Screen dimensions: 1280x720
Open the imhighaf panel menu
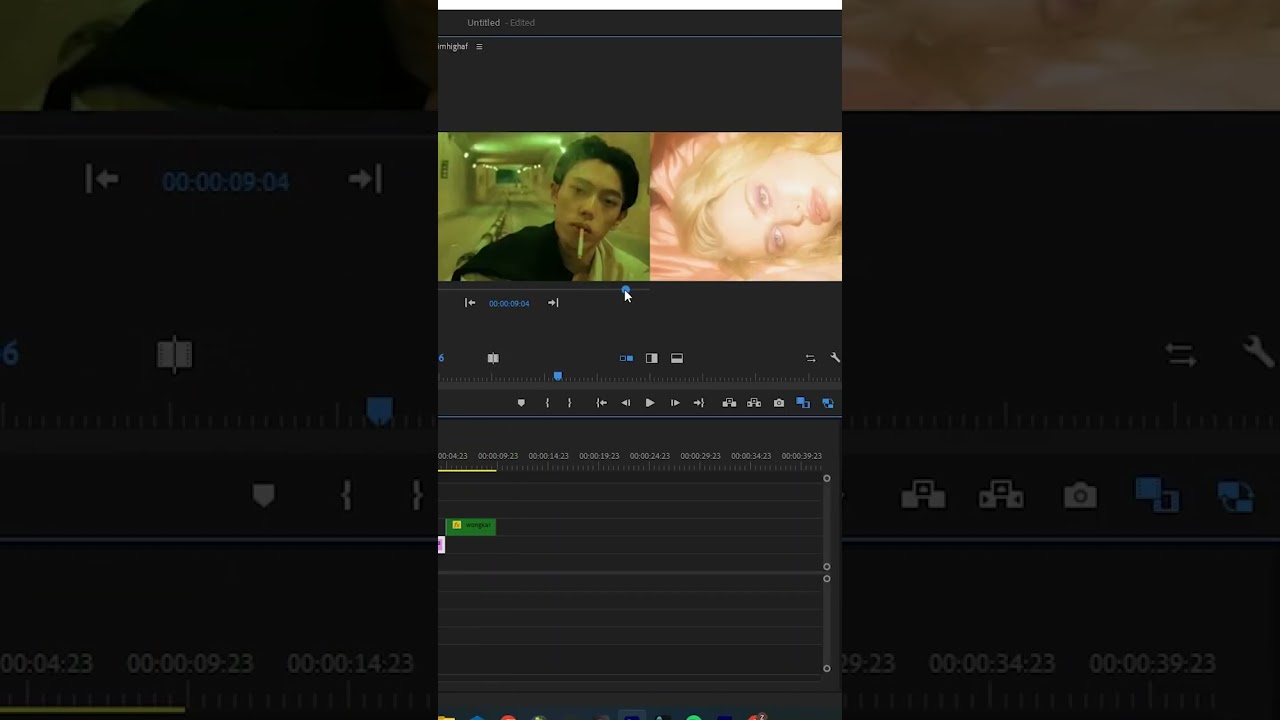click(x=479, y=47)
